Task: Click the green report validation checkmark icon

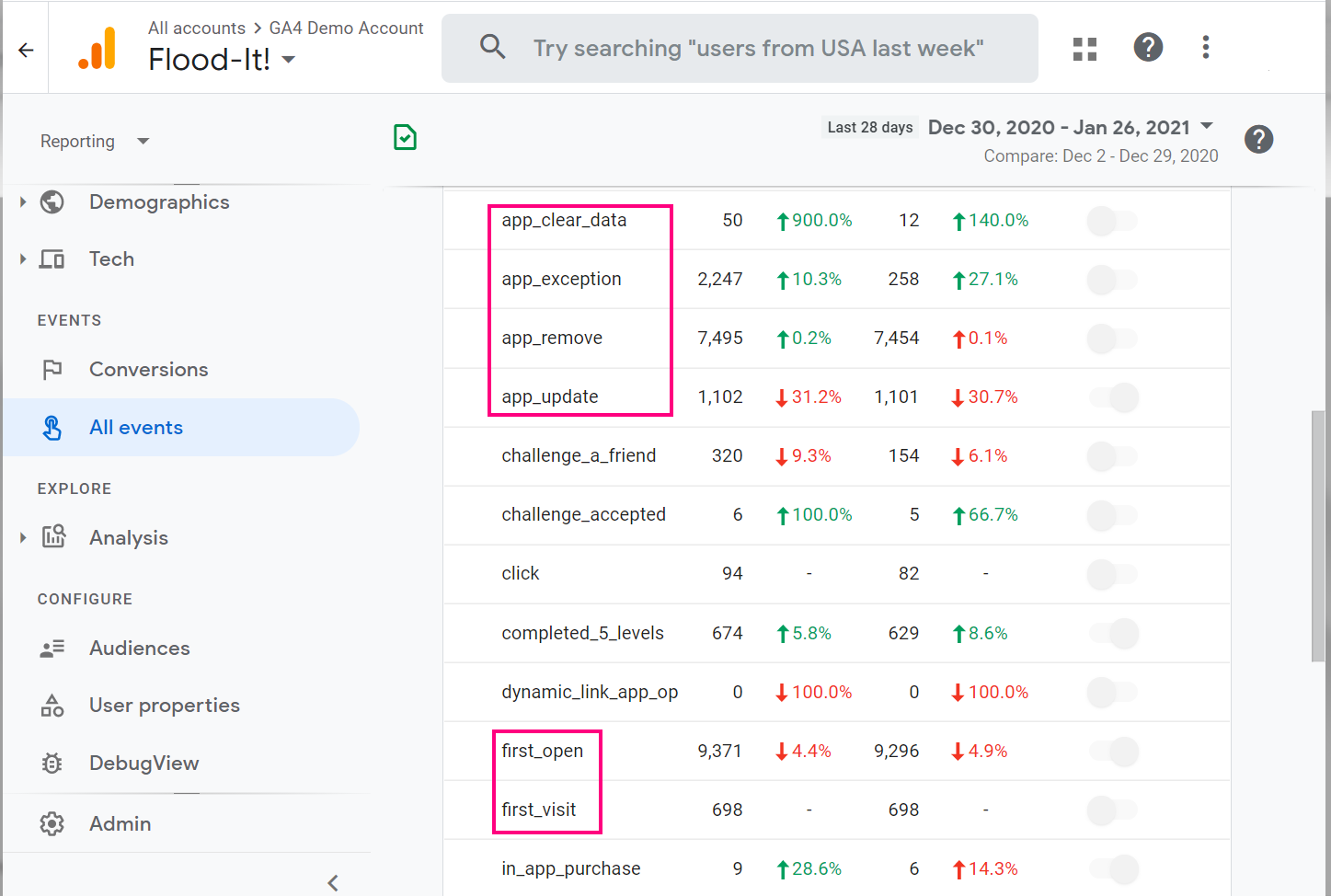Action: (x=405, y=138)
